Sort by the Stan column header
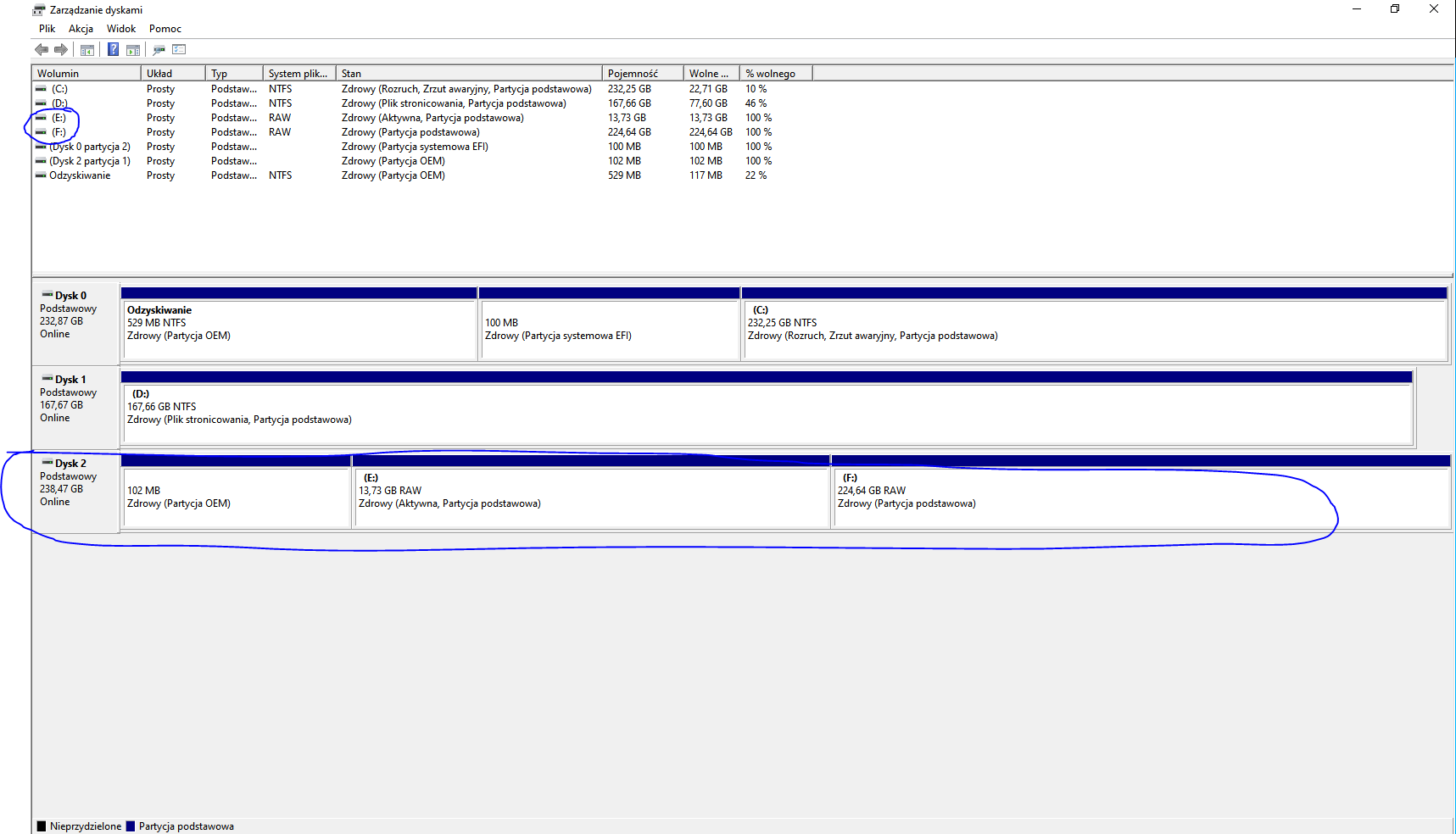Image resolution: width=1456 pixels, height=834 pixels. 469,74
